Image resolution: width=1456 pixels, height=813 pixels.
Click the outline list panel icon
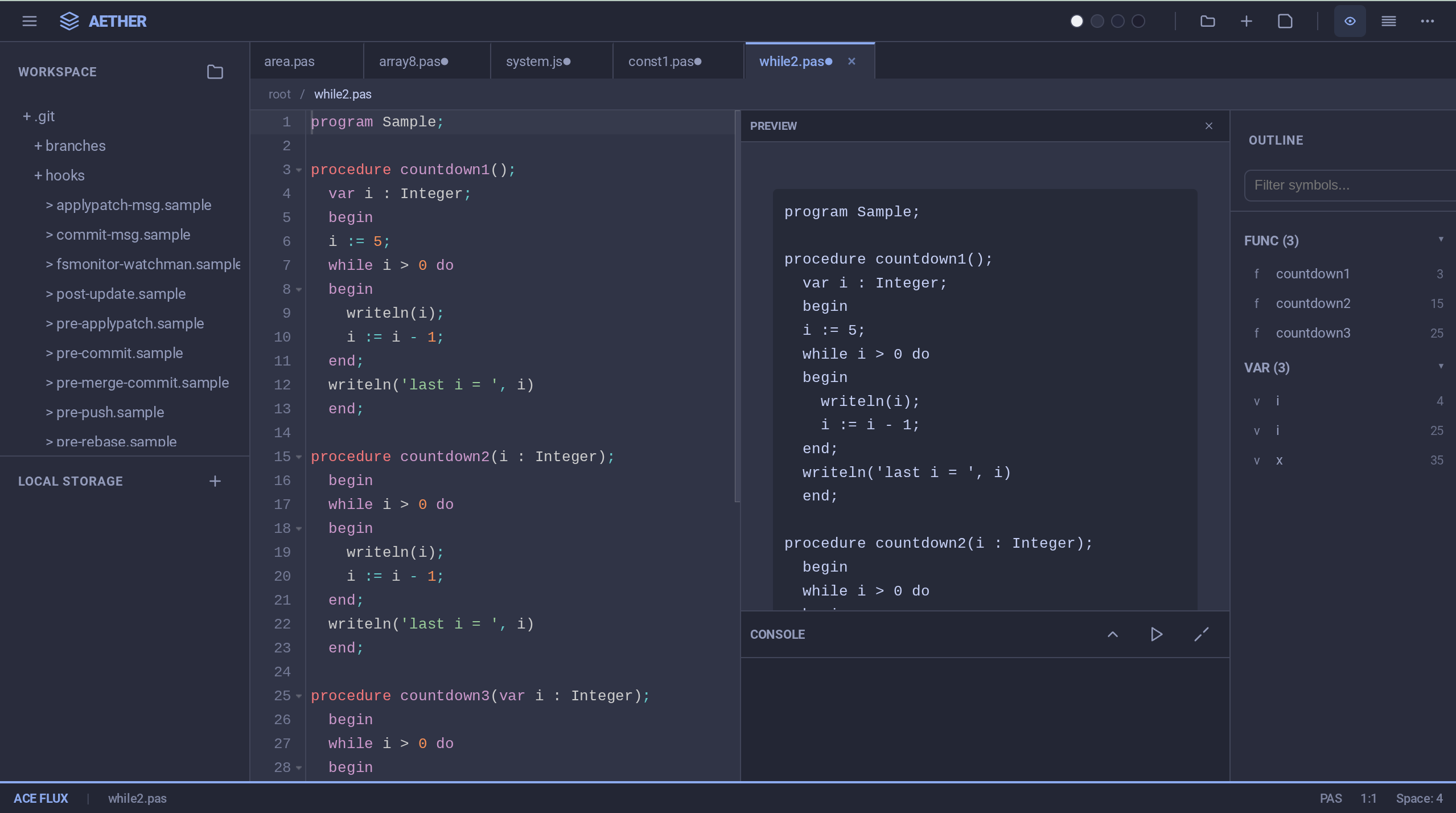click(1388, 21)
